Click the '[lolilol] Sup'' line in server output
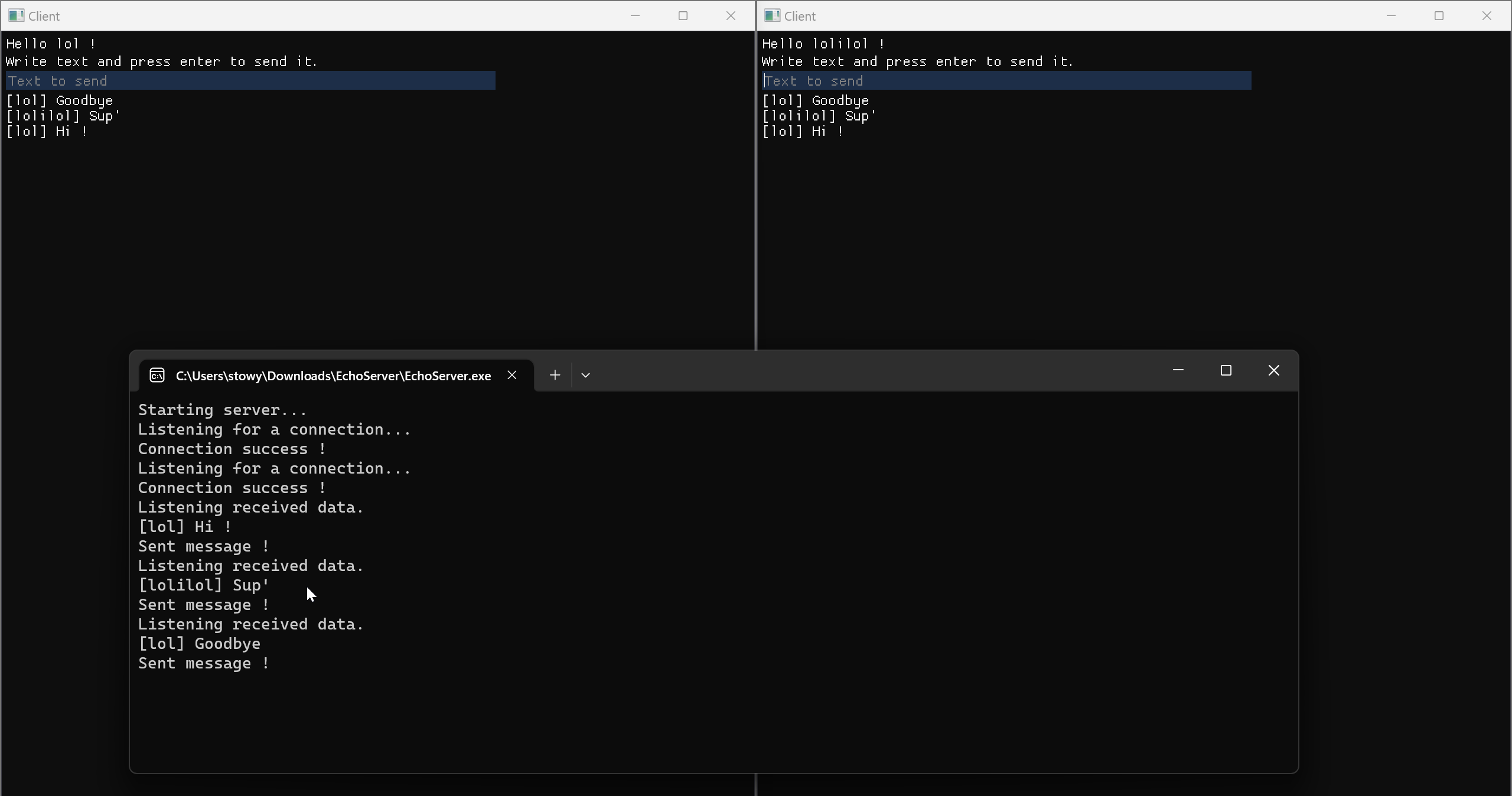Viewport: 1512px width, 796px height. pyautogui.click(x=204, y=585)
